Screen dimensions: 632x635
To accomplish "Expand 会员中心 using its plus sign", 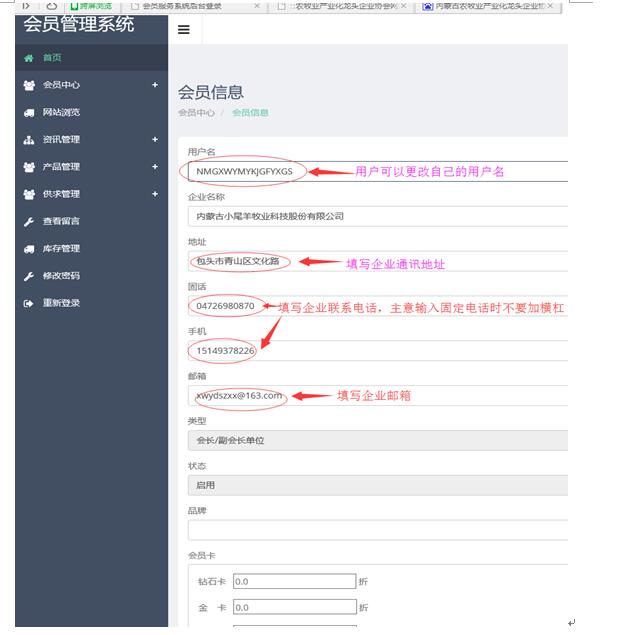I will coord(155,85).
